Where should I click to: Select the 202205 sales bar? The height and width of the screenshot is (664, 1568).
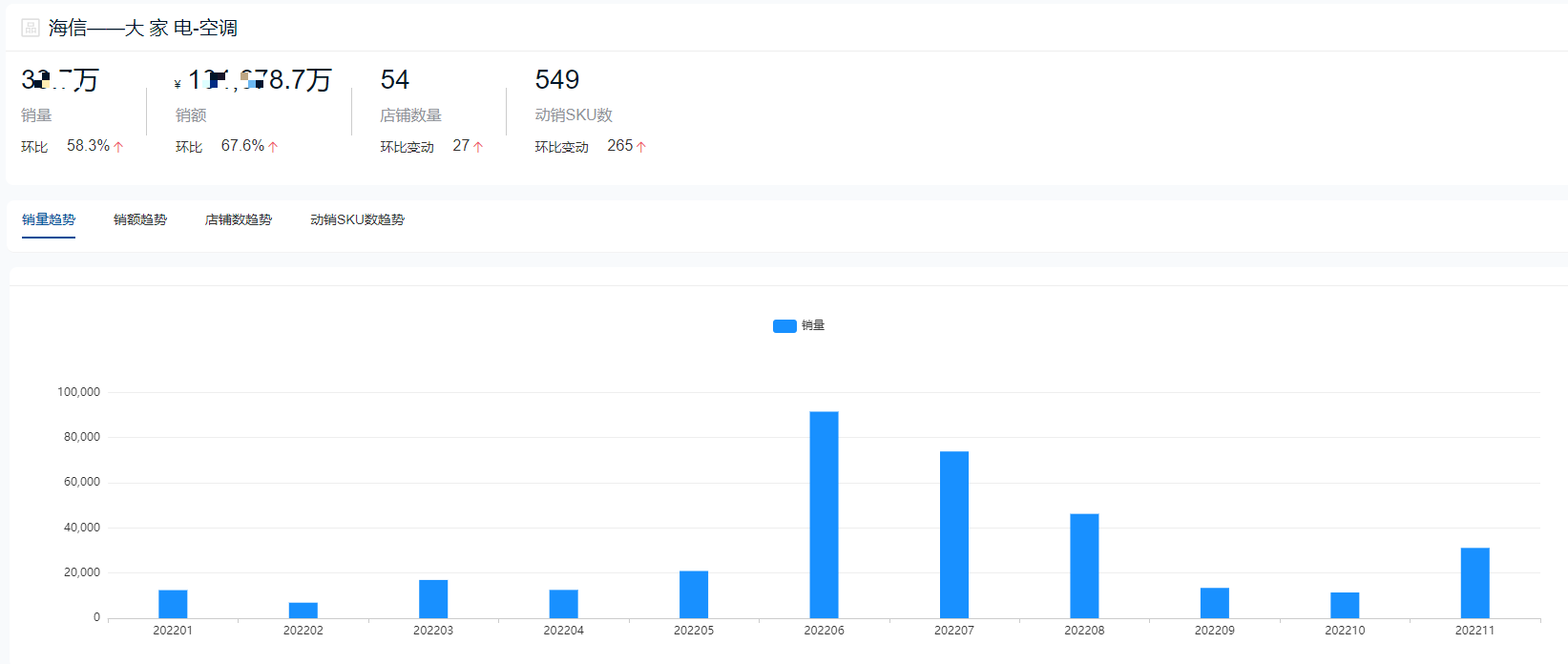point(694,594)
